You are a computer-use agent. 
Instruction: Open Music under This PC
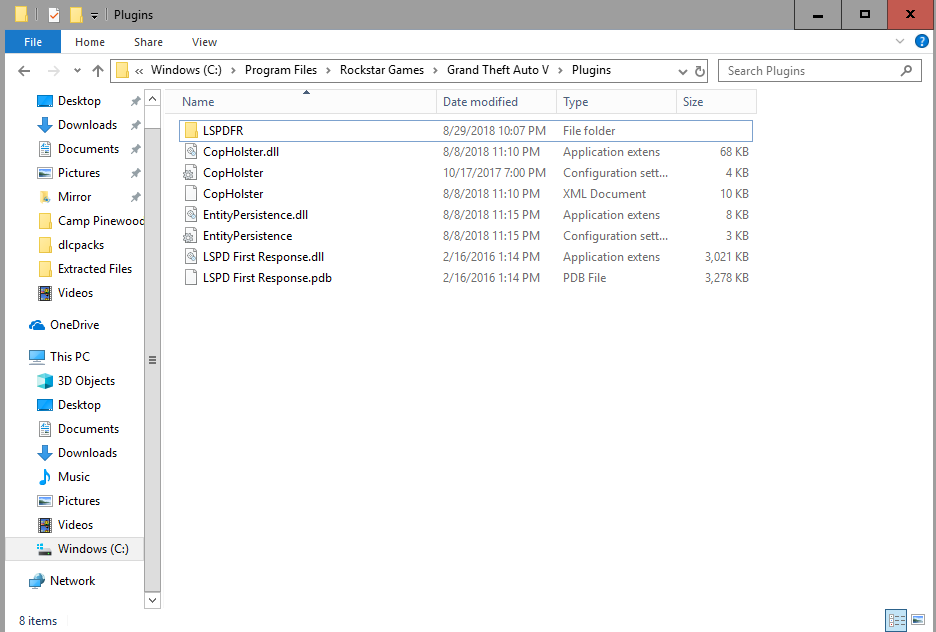(x=73, y=477)
